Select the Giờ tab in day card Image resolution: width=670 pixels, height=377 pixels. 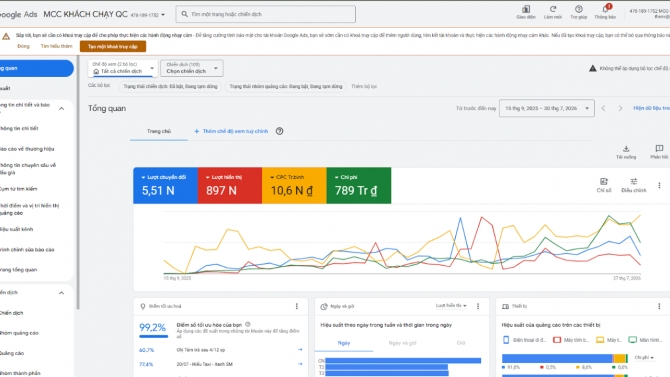[x=461, y=343]
